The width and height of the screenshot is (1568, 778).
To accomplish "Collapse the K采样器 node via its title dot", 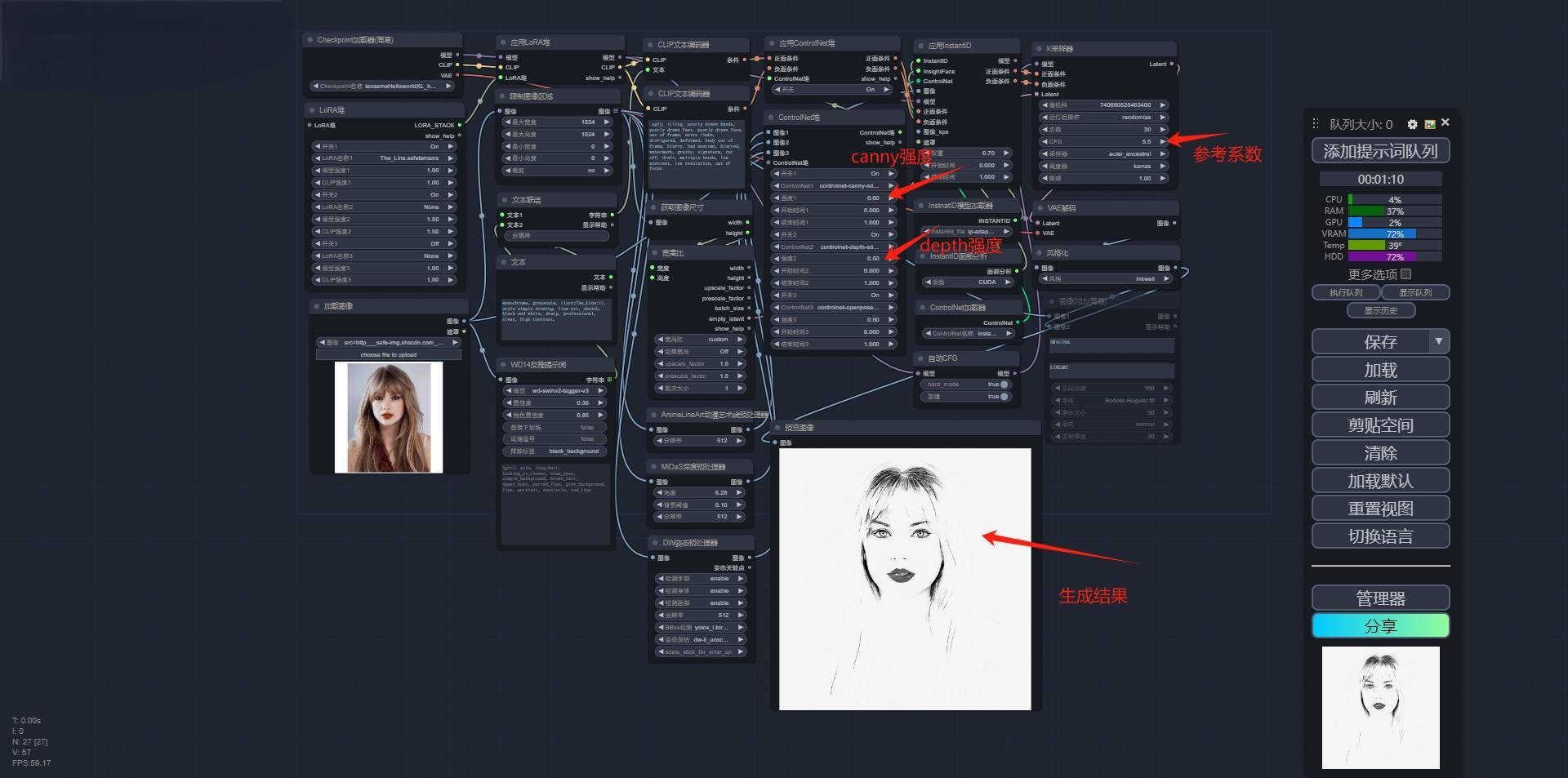I will (1038, 49).
